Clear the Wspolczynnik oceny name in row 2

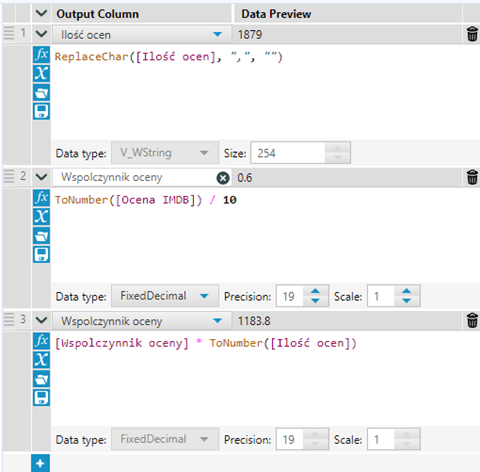(223, 178)
